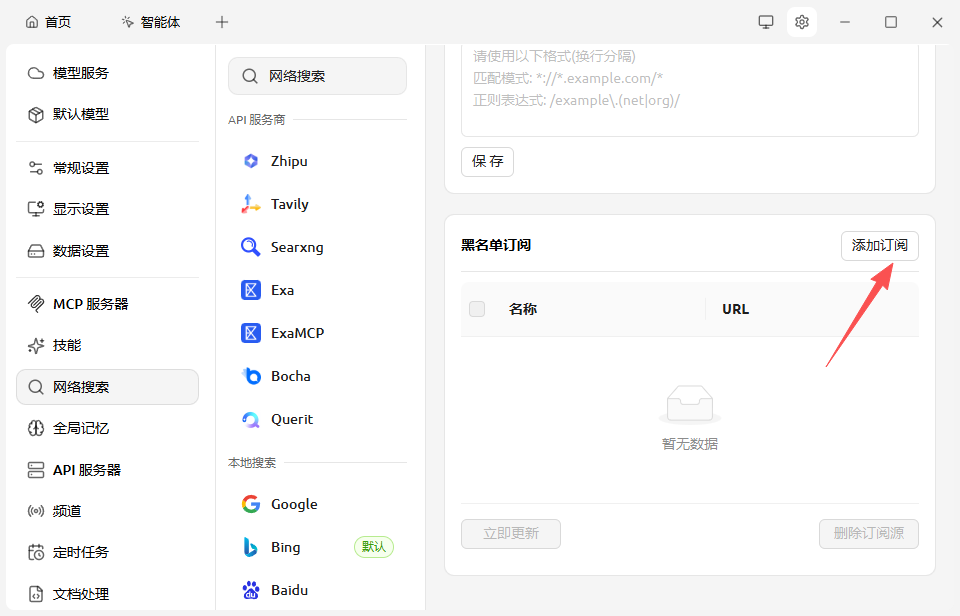Open the 首页 home tab
960x616 pixels.
(48, 23)
